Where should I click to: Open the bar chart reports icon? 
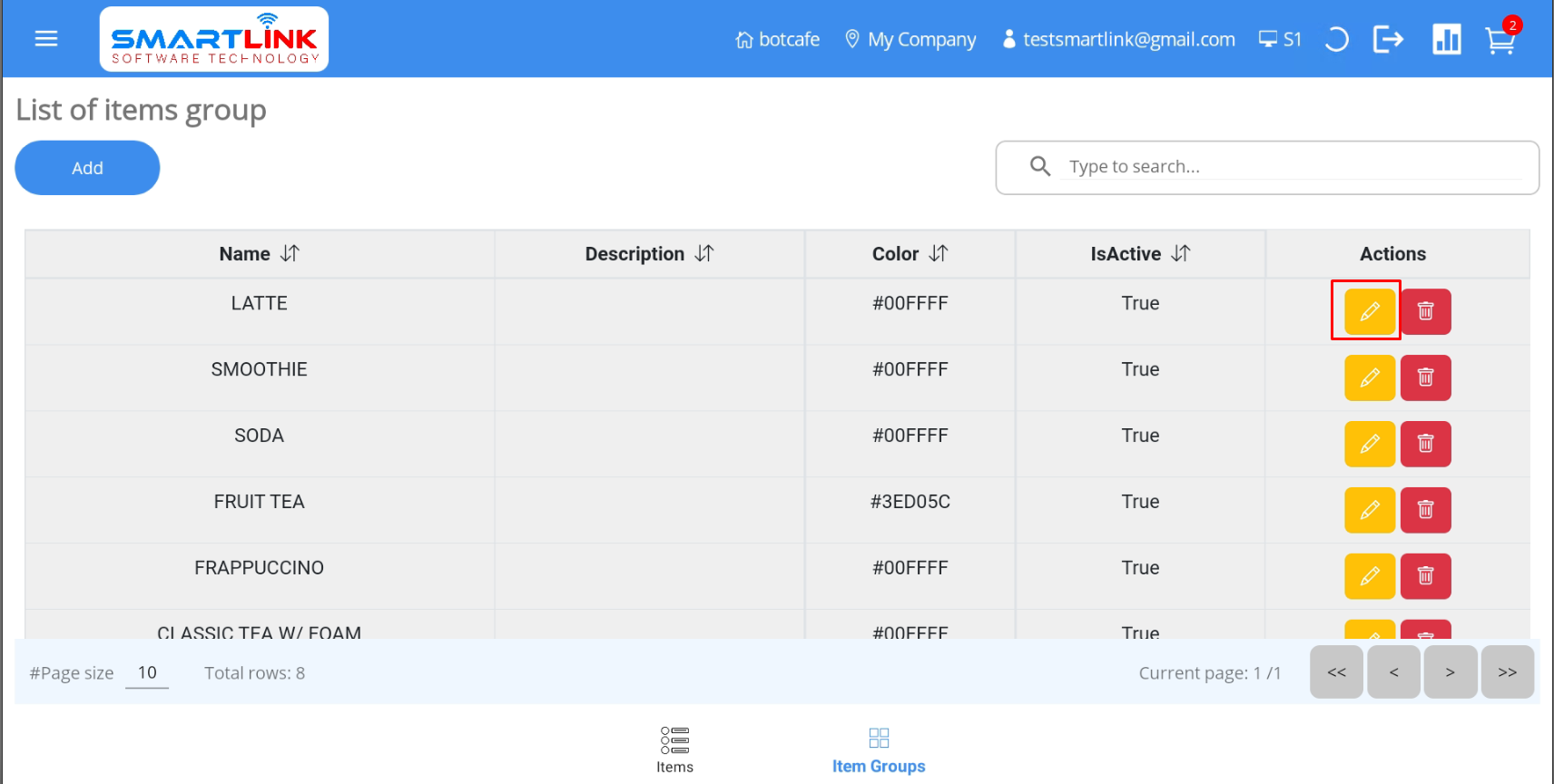tap(1446, 40)
